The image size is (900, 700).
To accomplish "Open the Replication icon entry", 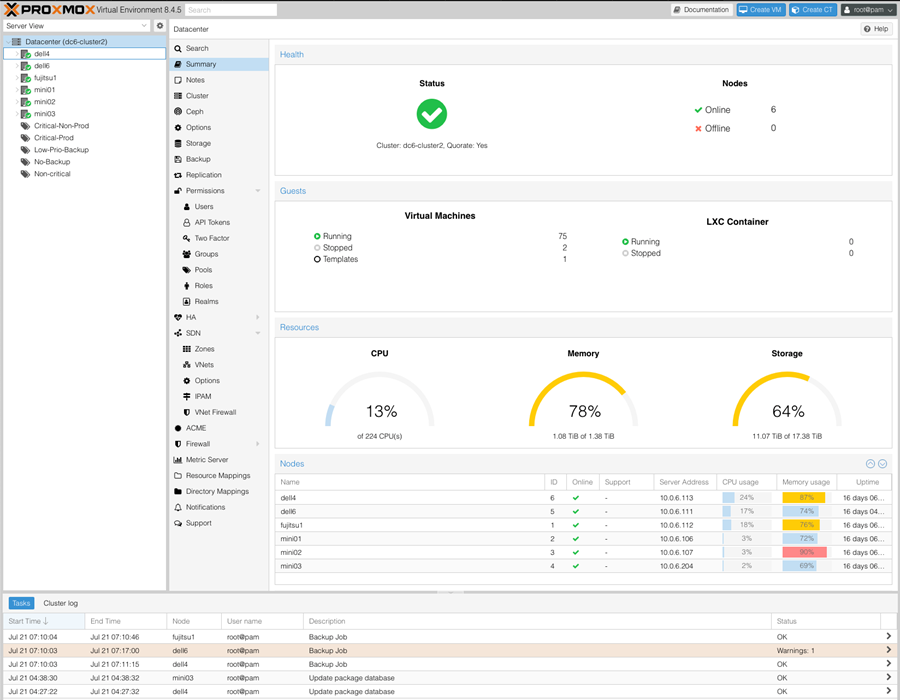I will [178, 175].
